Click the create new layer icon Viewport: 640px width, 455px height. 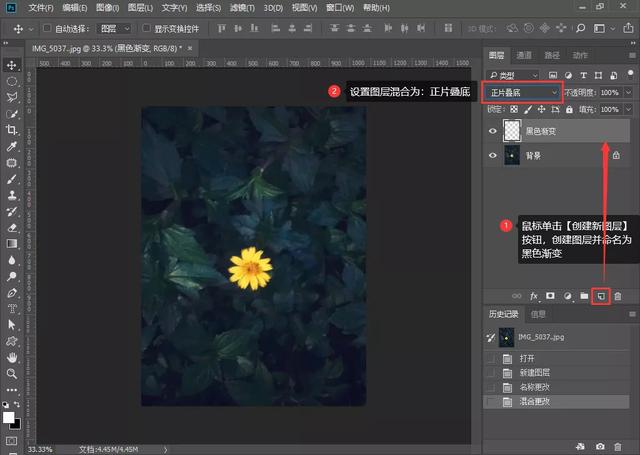[600, 296]
